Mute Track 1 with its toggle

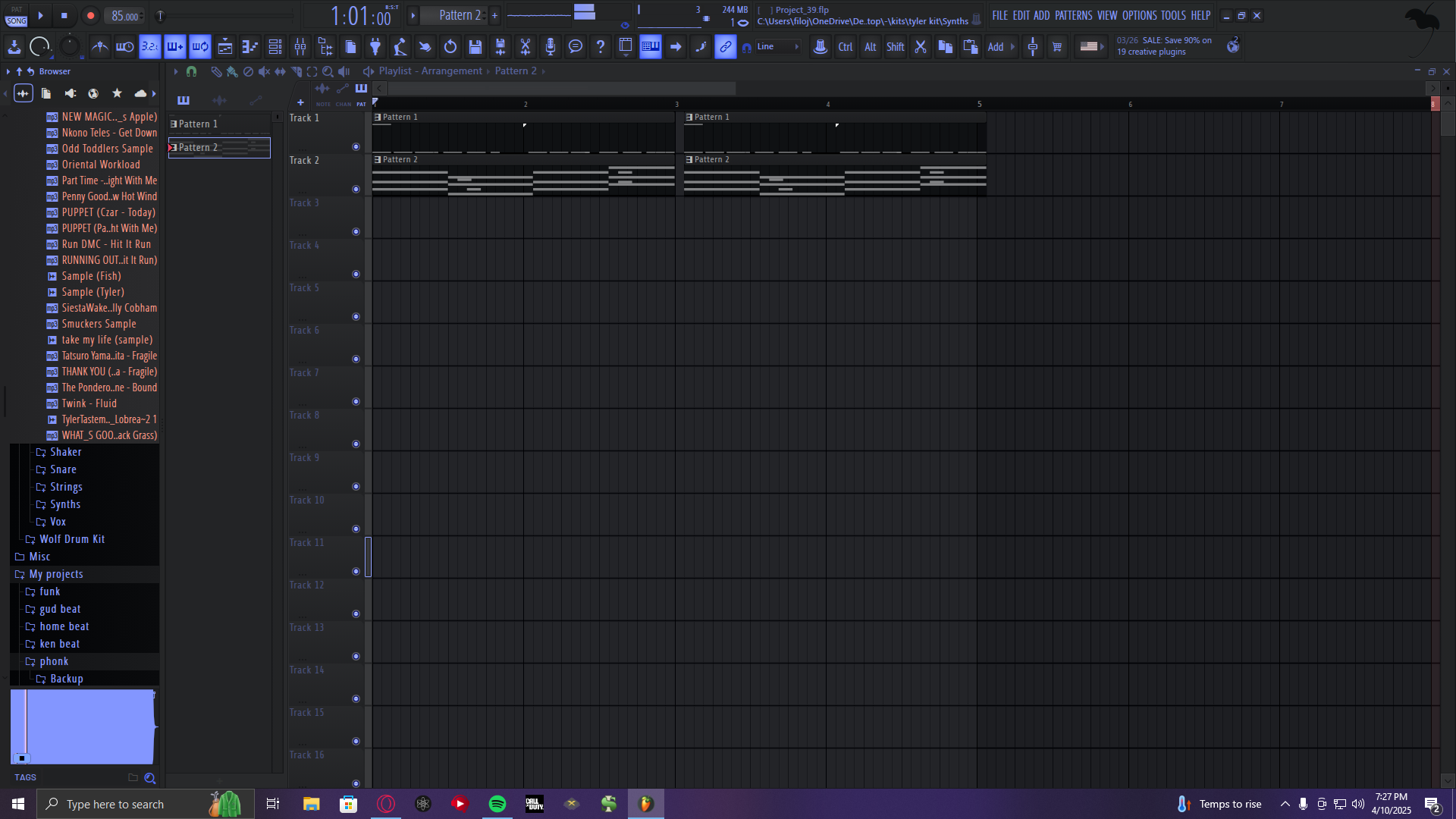[x=356, y=147]
